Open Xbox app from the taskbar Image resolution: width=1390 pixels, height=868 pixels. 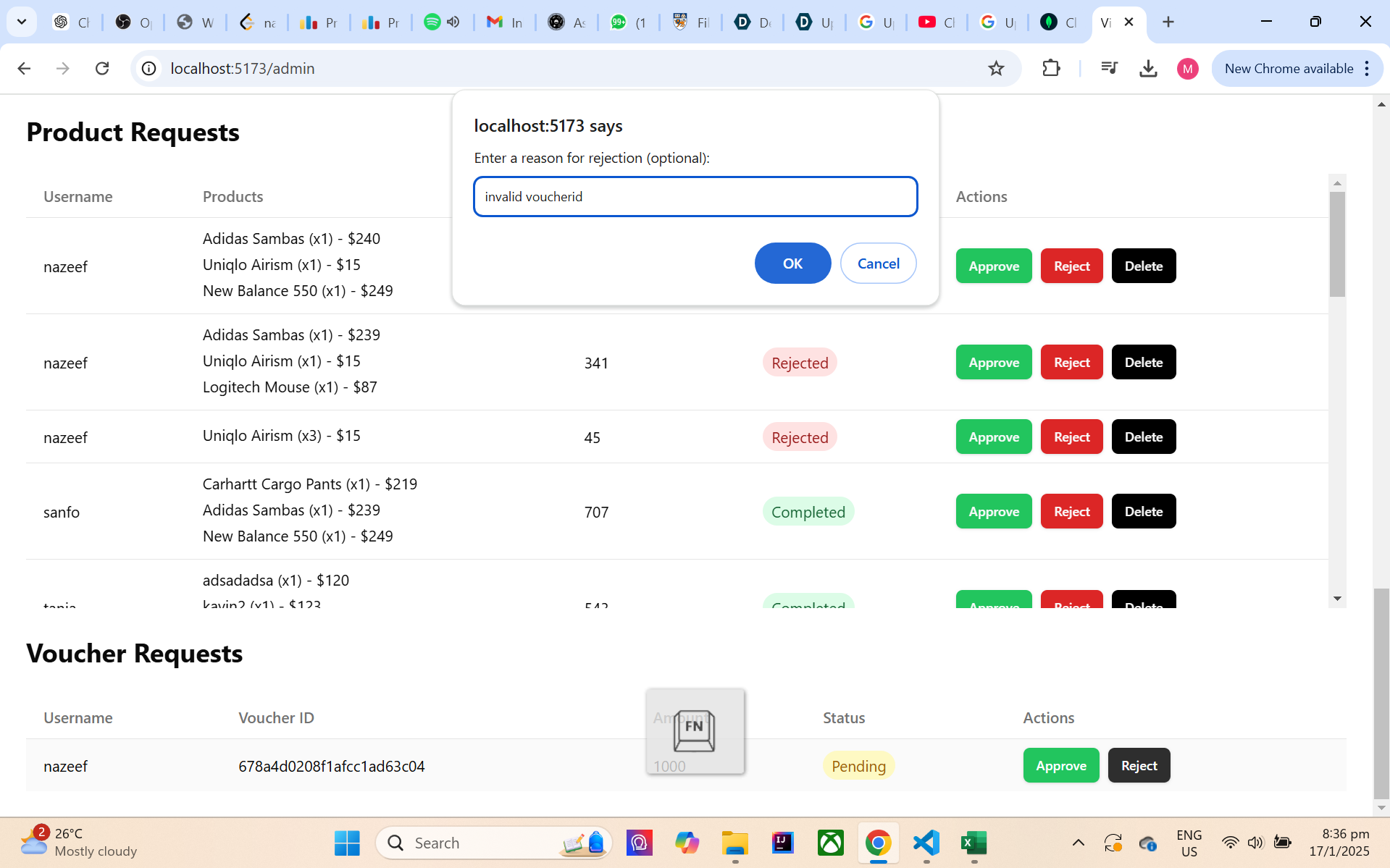830,843
